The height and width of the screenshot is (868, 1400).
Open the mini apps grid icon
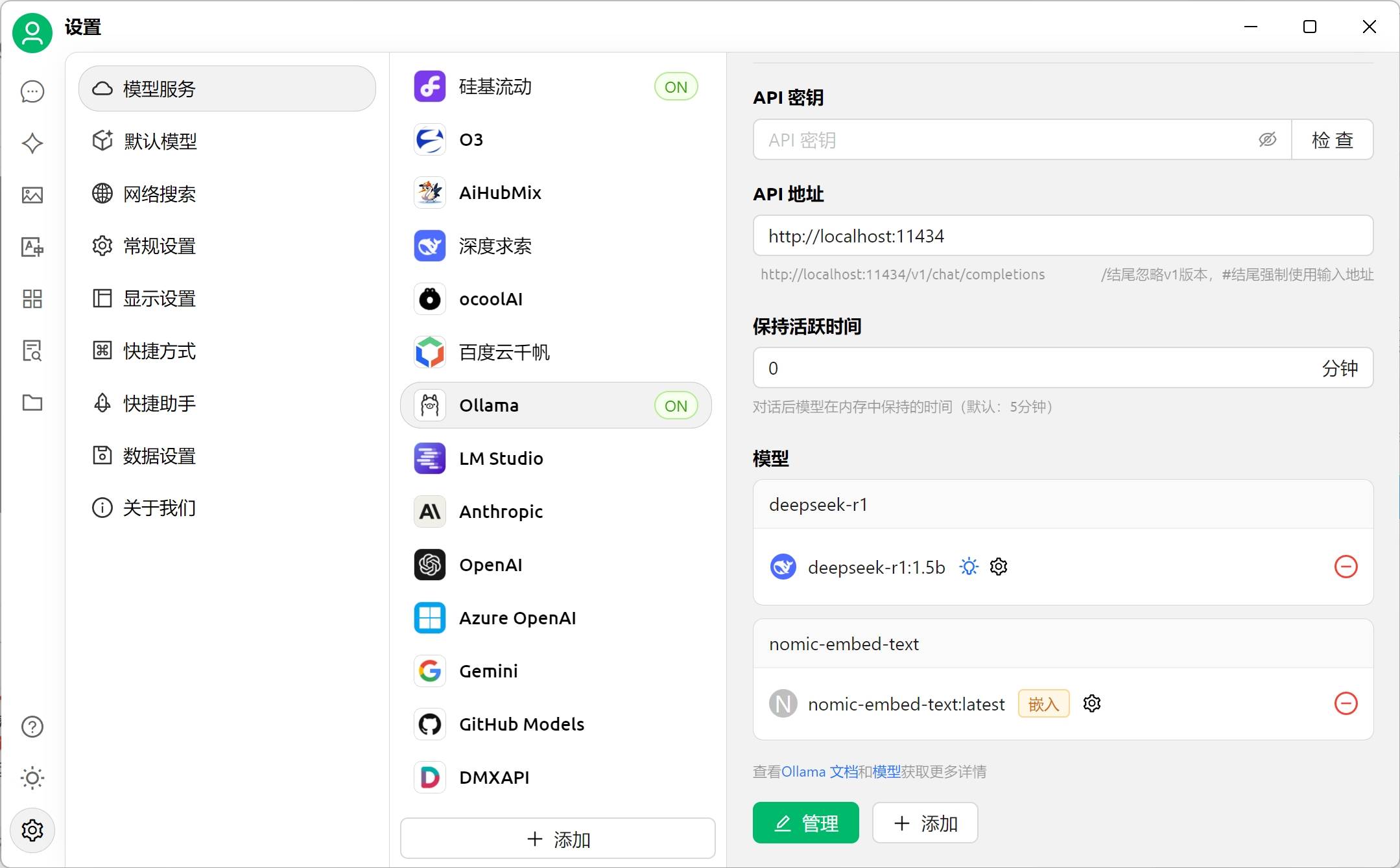point(32,299)
